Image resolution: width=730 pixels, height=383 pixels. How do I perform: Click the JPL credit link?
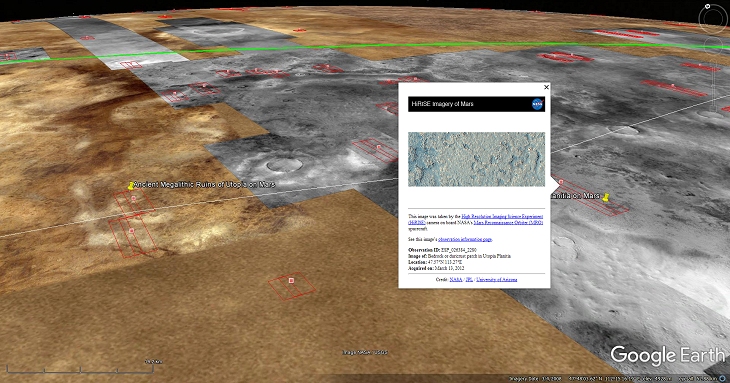[469, 279]
